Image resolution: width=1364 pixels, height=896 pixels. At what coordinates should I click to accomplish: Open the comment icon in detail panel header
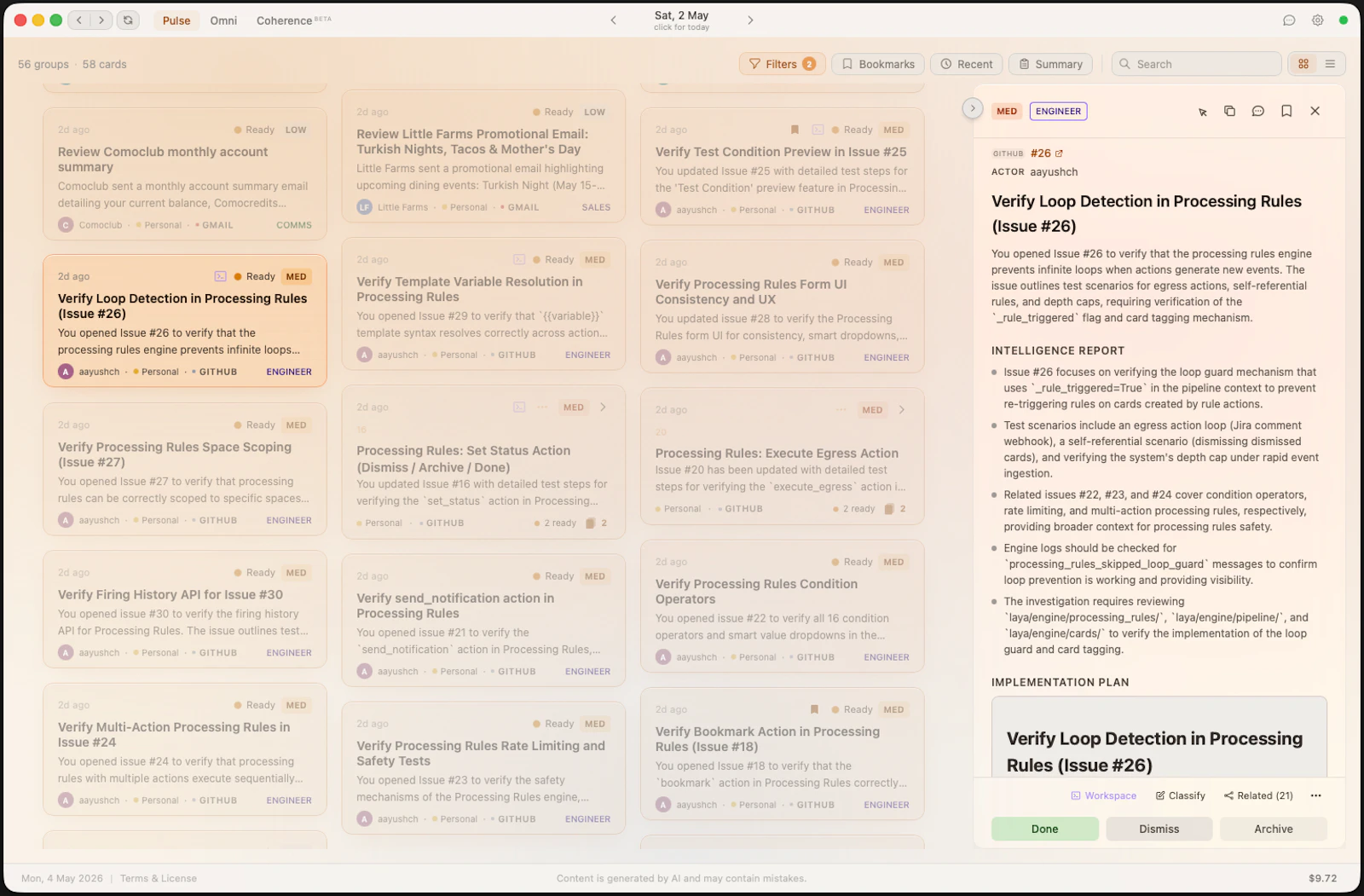click(x=1257, y=111)
